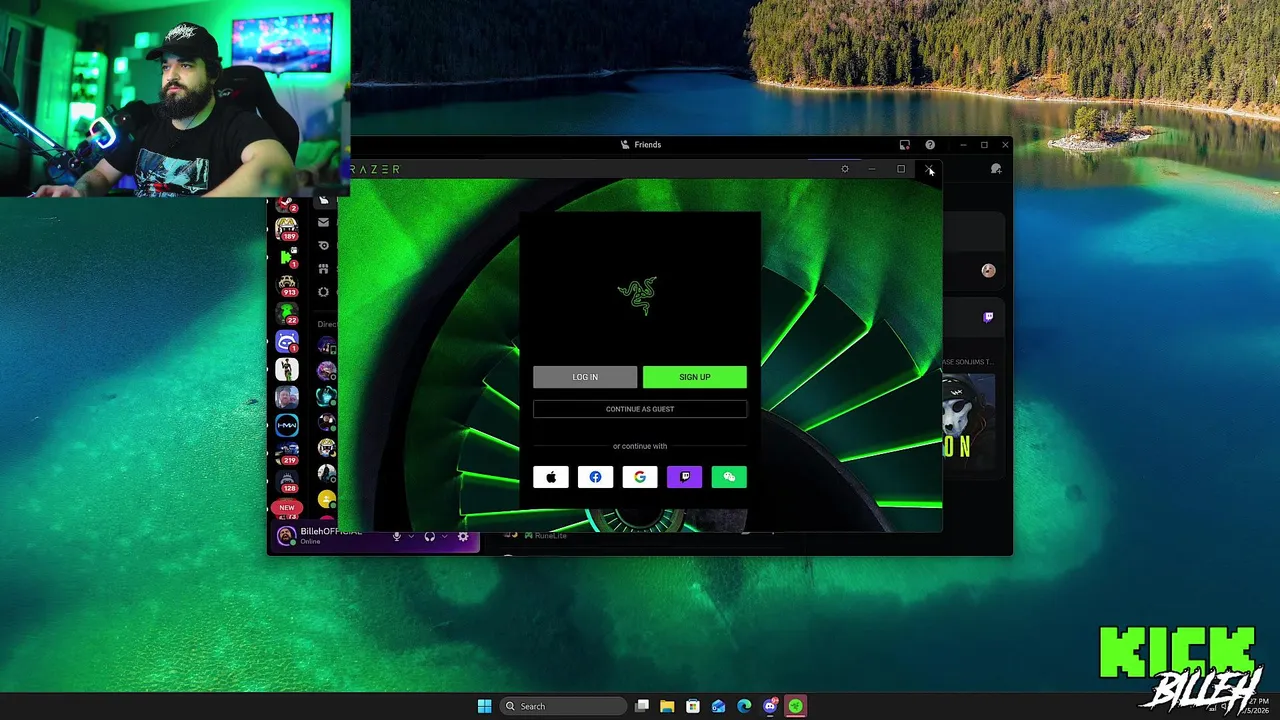Mute the Discord microphone
Screen dimensions: 1280x720
point(396,537)
